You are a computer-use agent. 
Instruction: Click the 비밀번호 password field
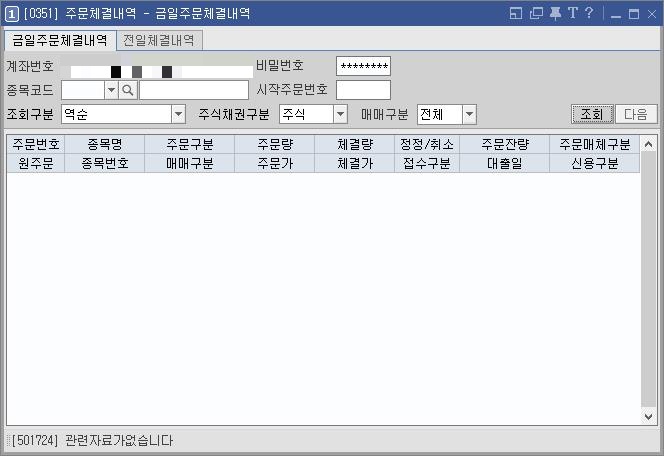click(363, 66)
